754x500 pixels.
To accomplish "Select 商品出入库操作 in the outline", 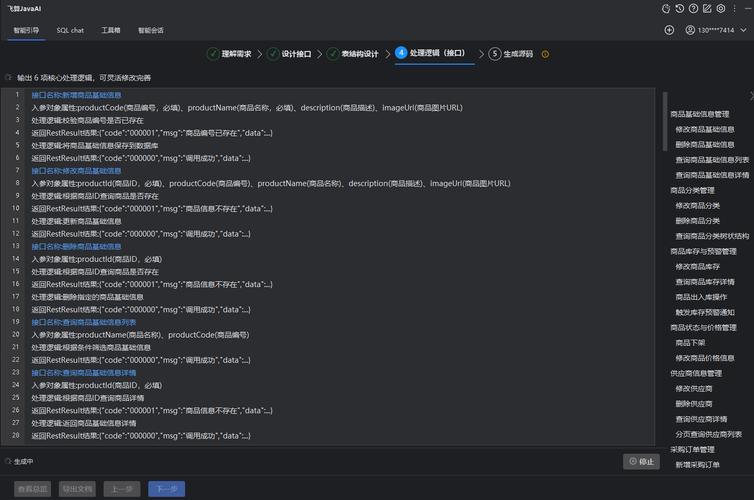I will pyautogui.click(x=701, y=297).
